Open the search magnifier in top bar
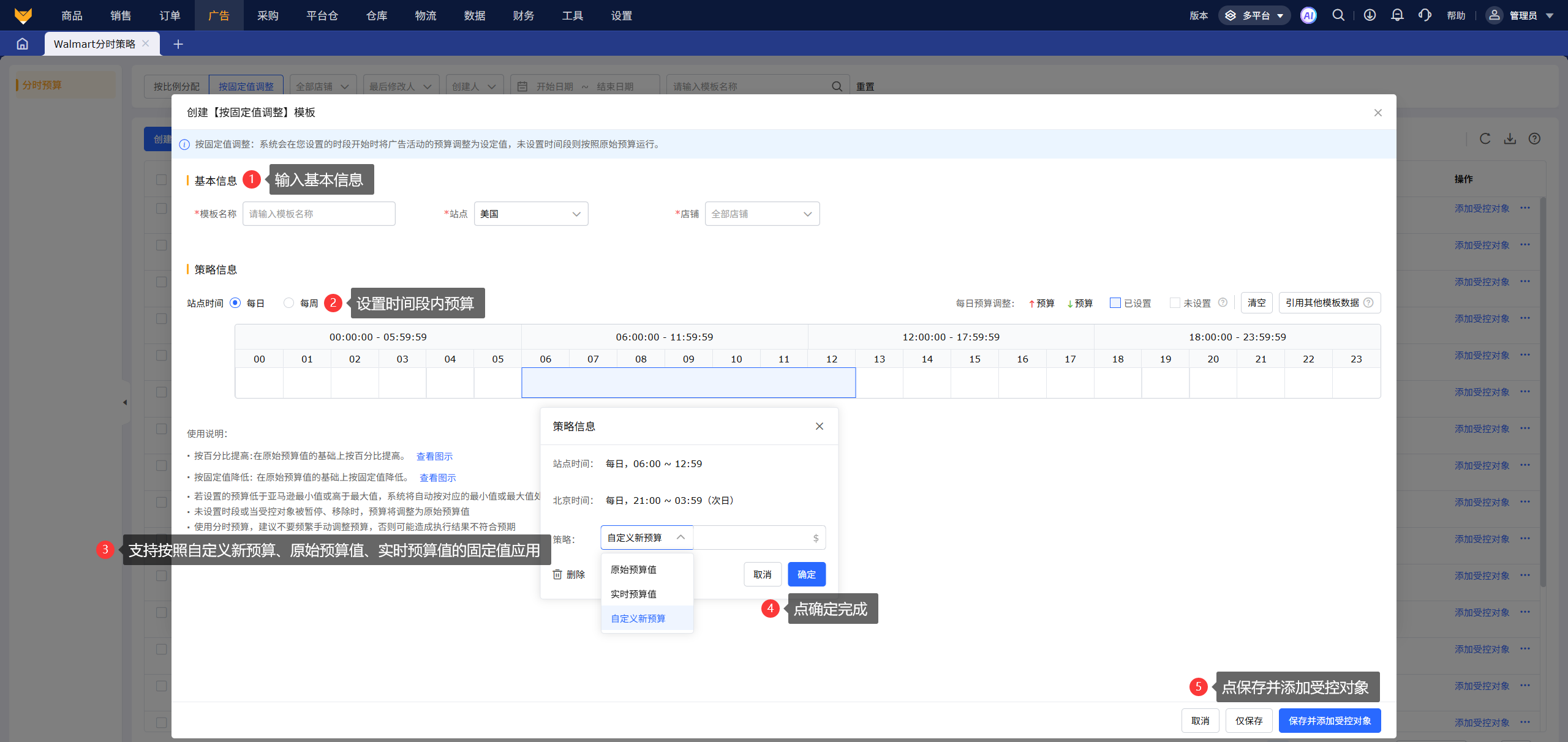 [1338, 15]
